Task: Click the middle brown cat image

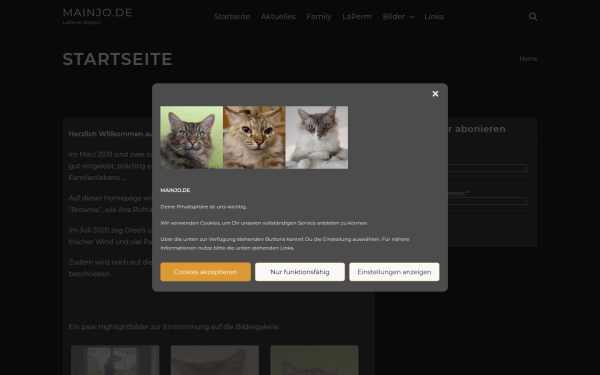Action: (x=254, y=137)
